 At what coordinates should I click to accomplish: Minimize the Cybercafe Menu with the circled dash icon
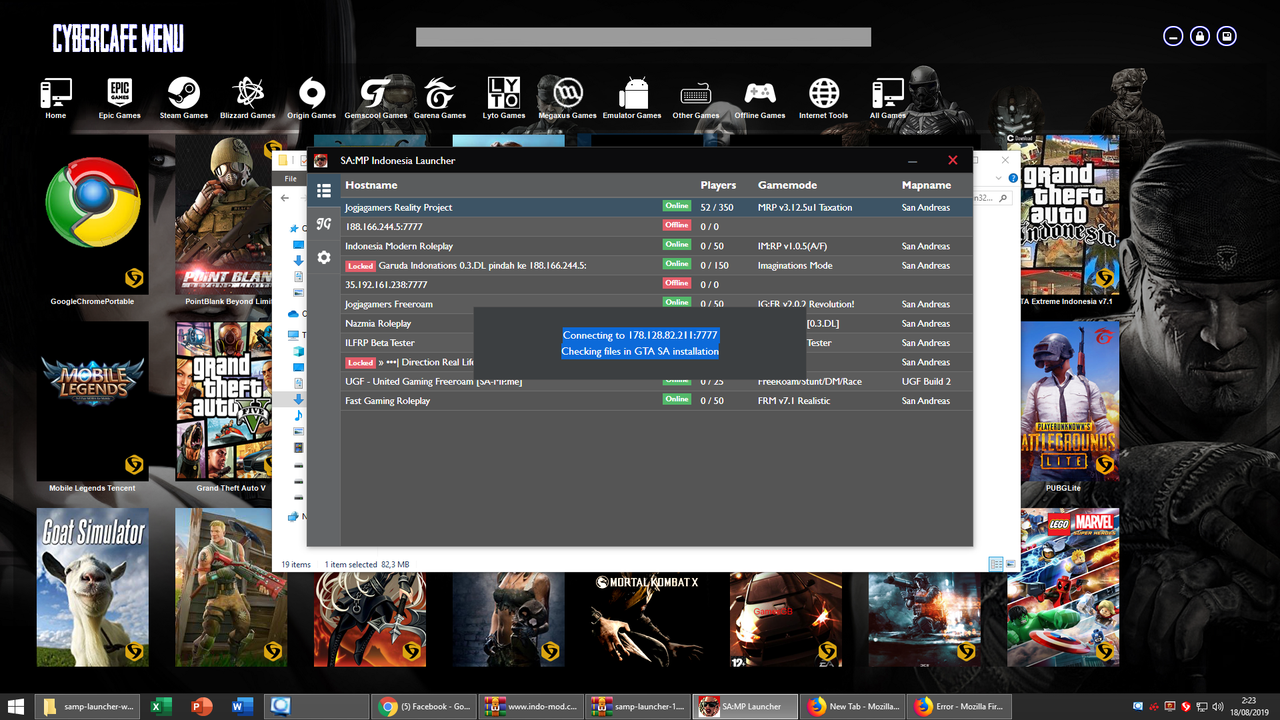pos(1174,36)
